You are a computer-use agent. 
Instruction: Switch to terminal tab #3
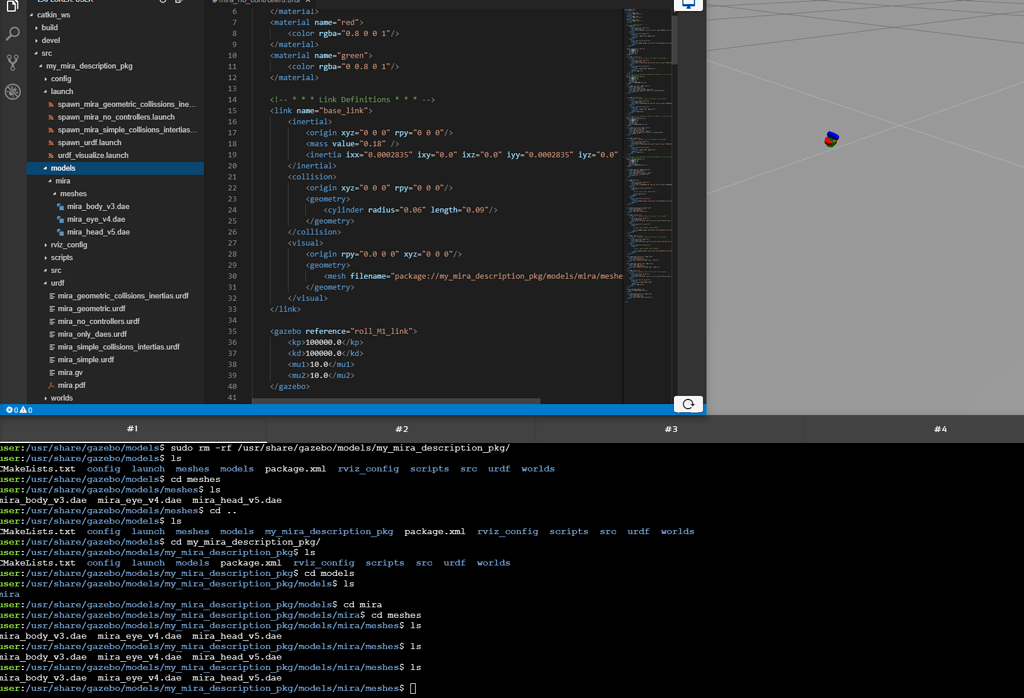(x=671, y=427)
